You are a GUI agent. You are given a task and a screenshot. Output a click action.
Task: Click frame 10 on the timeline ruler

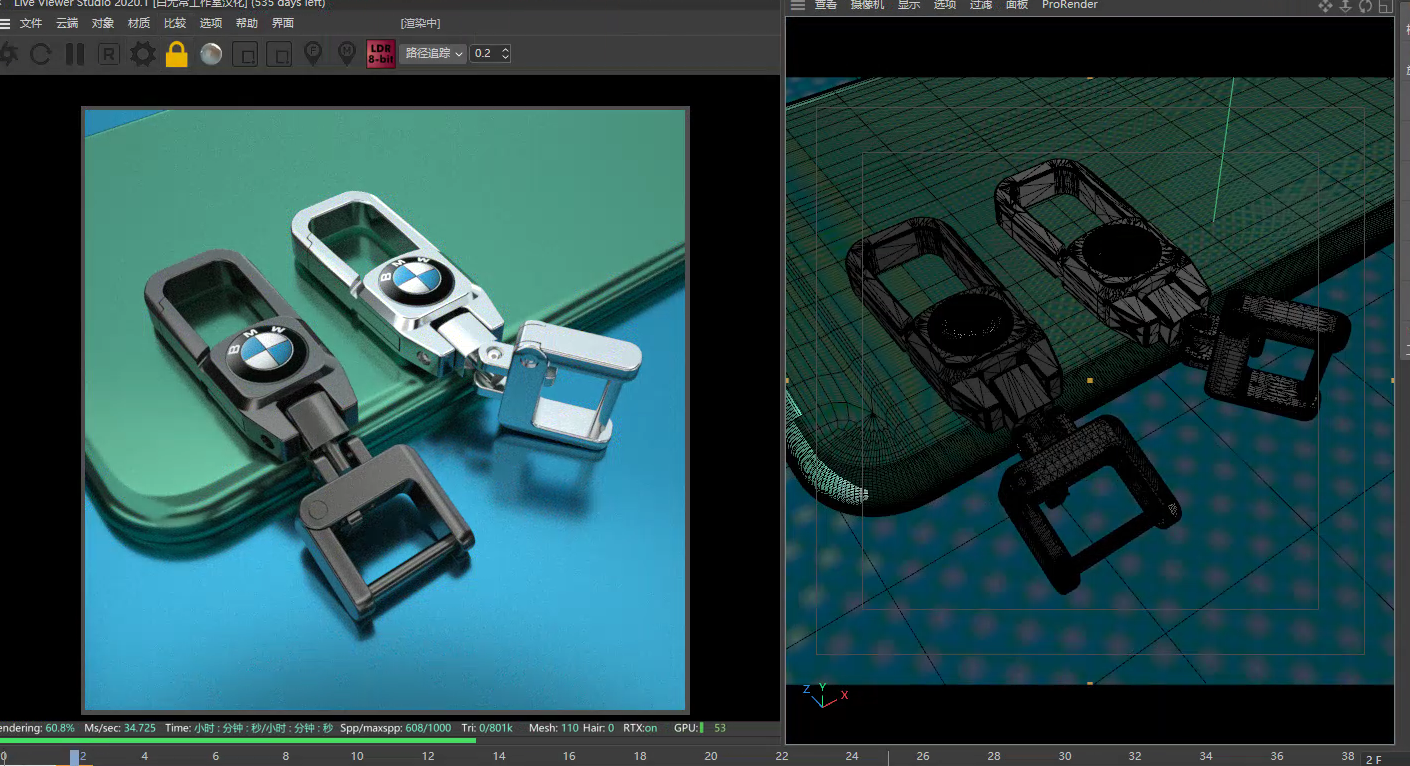357,756
